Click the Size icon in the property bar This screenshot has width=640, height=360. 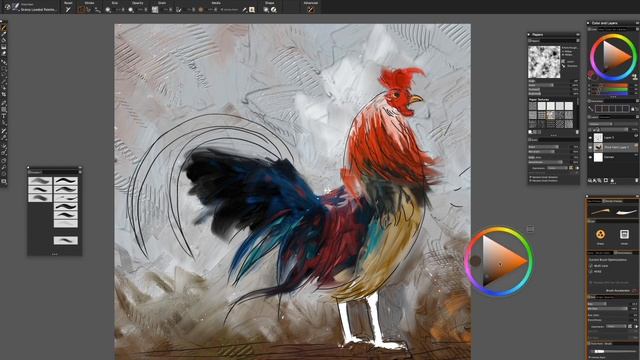tap(108, 9)
